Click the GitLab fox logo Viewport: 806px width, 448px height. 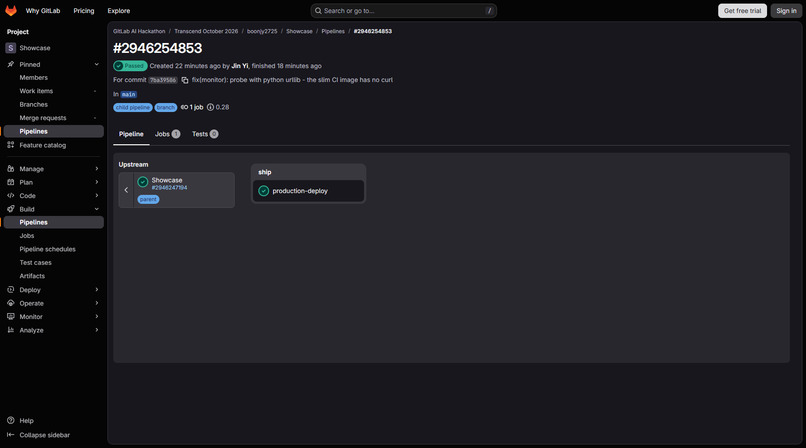click(11, 10)
